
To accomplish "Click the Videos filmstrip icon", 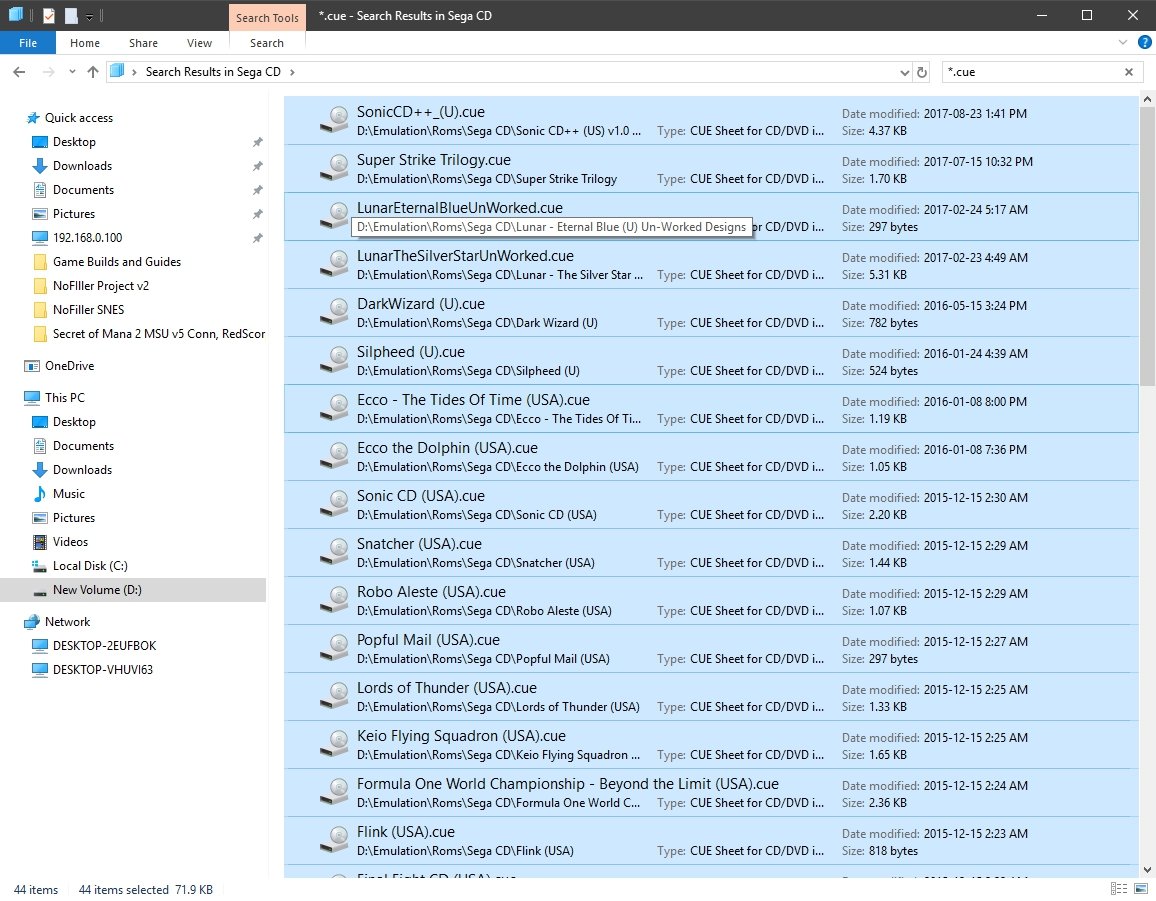I will click(40, 542).
